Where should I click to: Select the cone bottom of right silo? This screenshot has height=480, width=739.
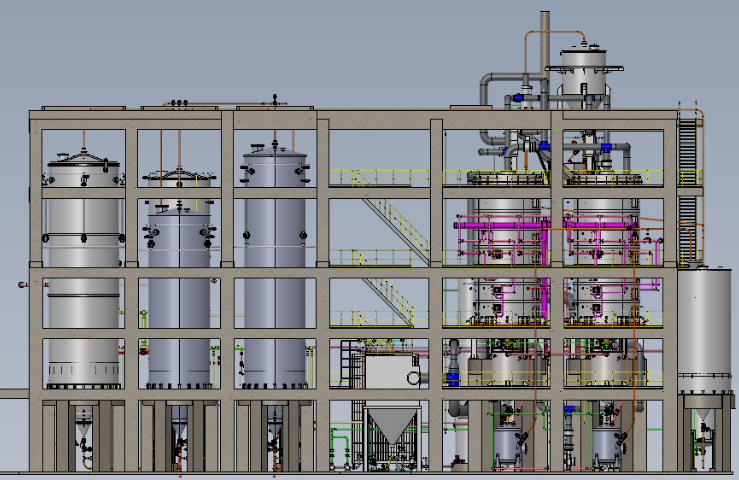(704, 410)
